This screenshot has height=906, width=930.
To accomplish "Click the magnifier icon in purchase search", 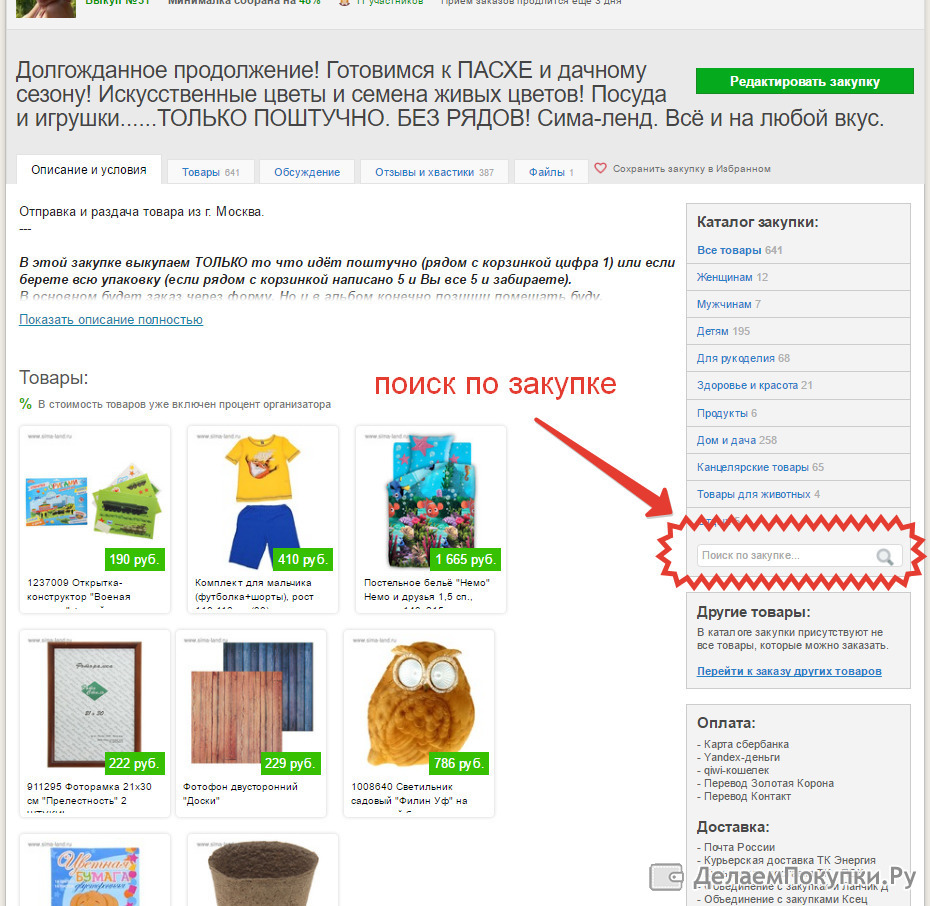I will coord(884,556).
